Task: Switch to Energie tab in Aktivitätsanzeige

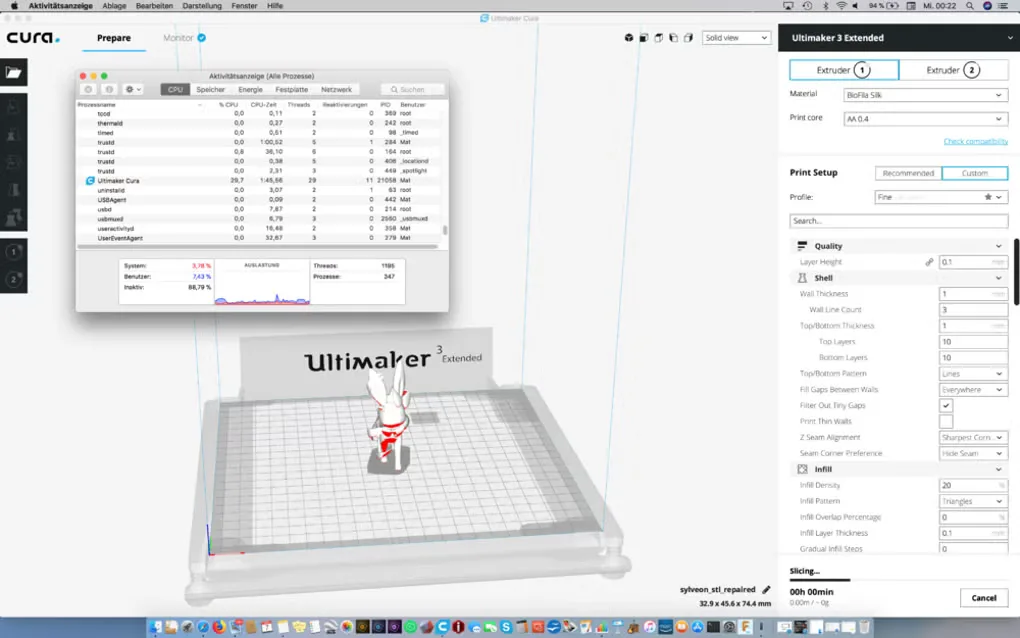Action: pyautogui.click(x=250, y=90)
